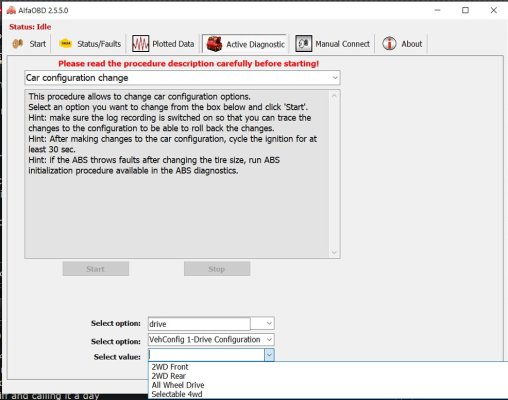Click the 'drive' filter text field
Viewport: 508px width, 400px height.
(x=199, y=324)
